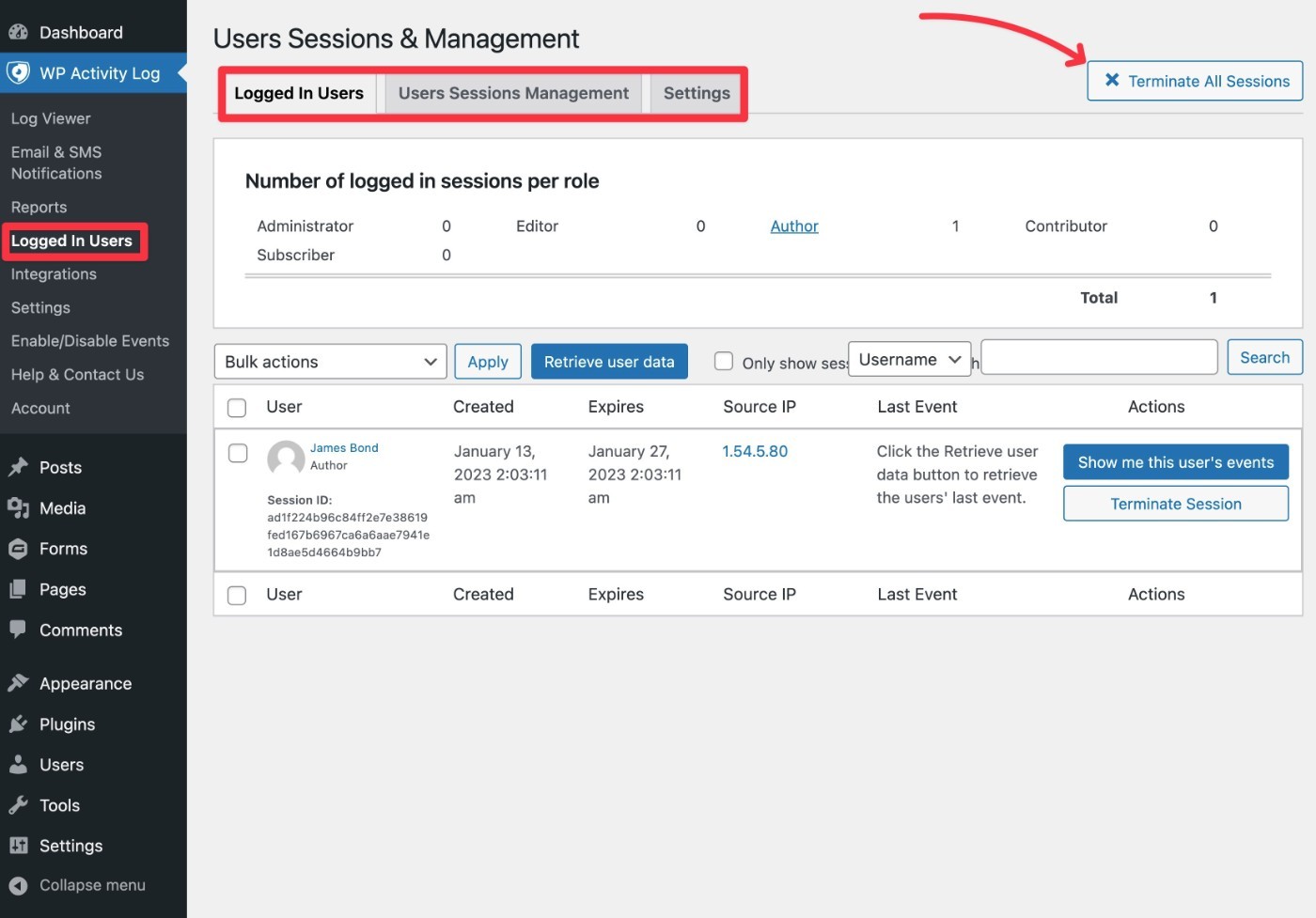Click the Expires column header

616,407
